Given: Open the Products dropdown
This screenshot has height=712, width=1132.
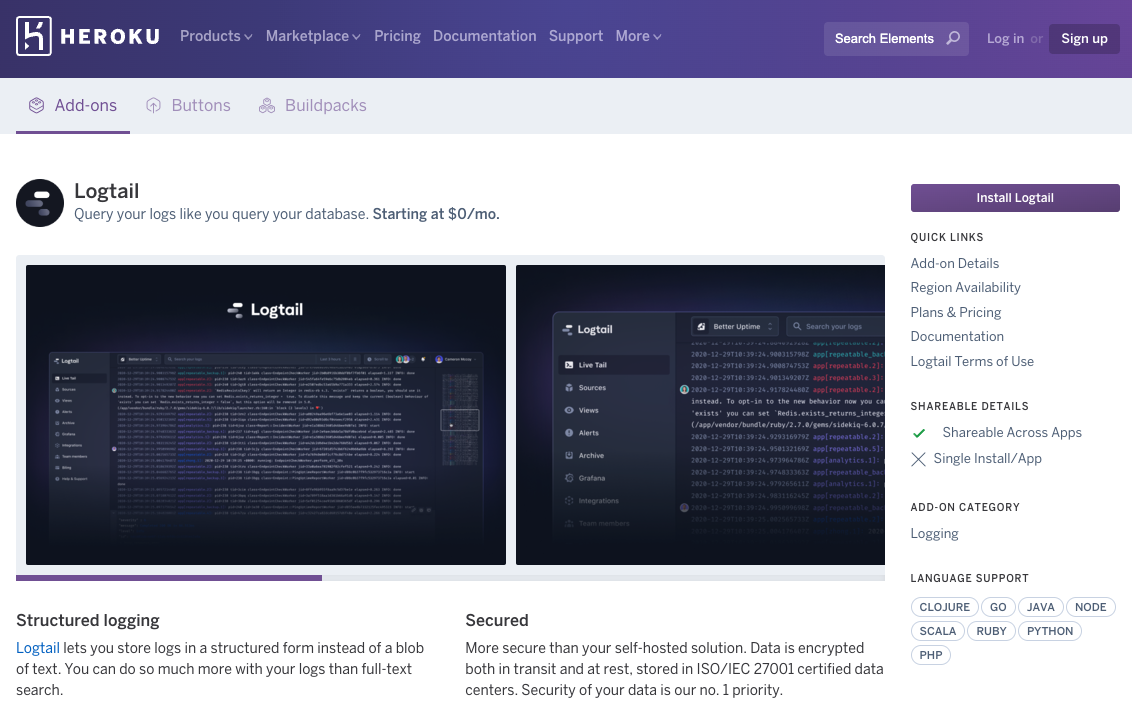Looking at the screenshot, I should tap(216, 36).
